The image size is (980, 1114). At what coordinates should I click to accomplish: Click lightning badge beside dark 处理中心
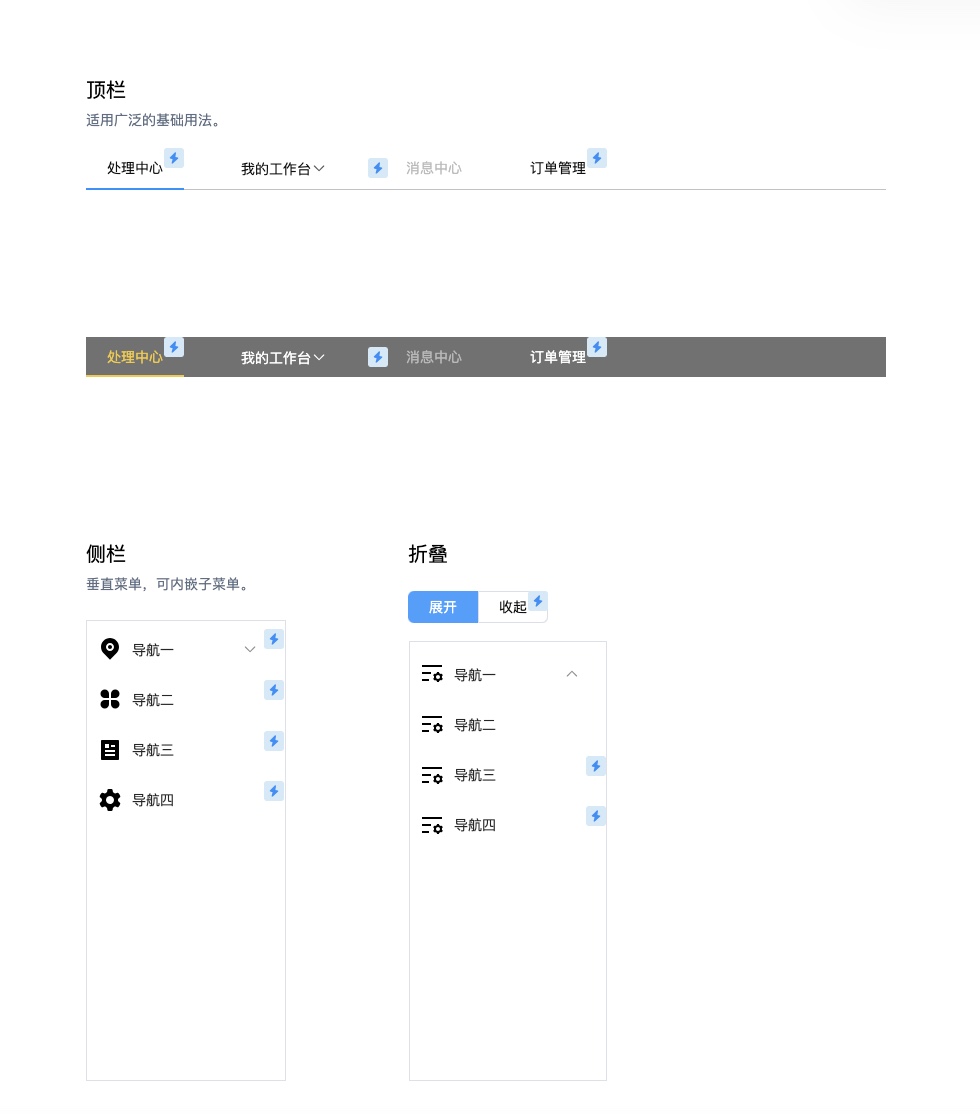click(174, 347)
